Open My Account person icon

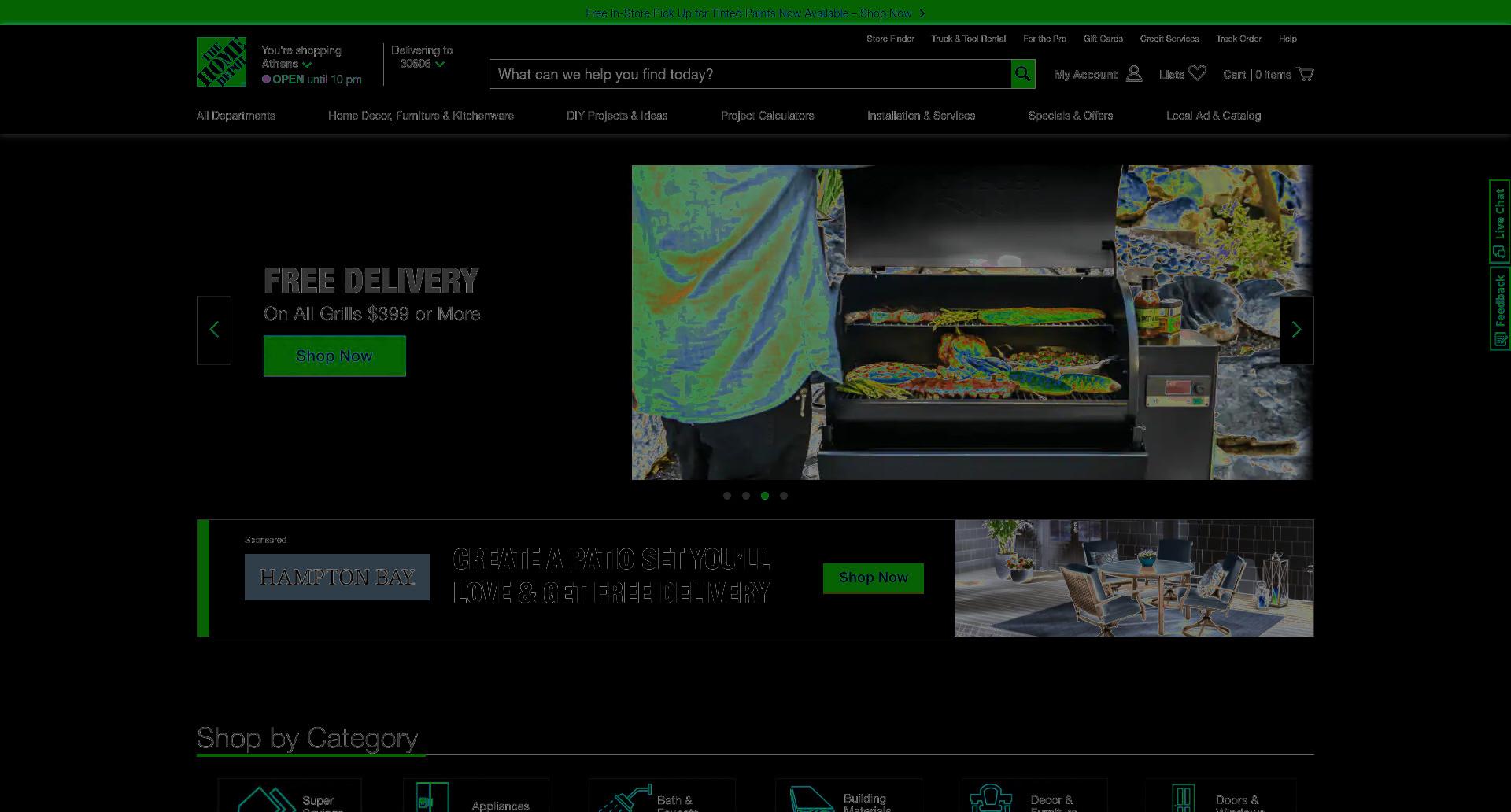pos(1134,74)
